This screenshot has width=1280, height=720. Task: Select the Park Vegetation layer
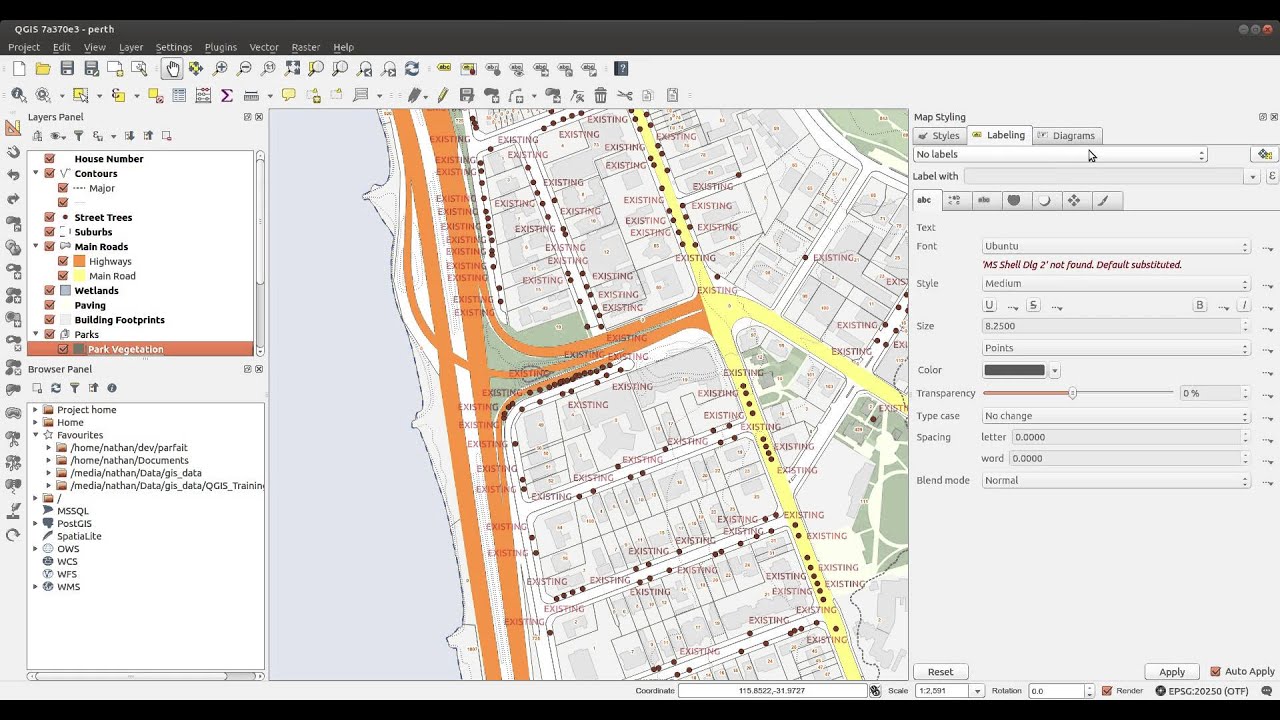click(x=125, y=349)
